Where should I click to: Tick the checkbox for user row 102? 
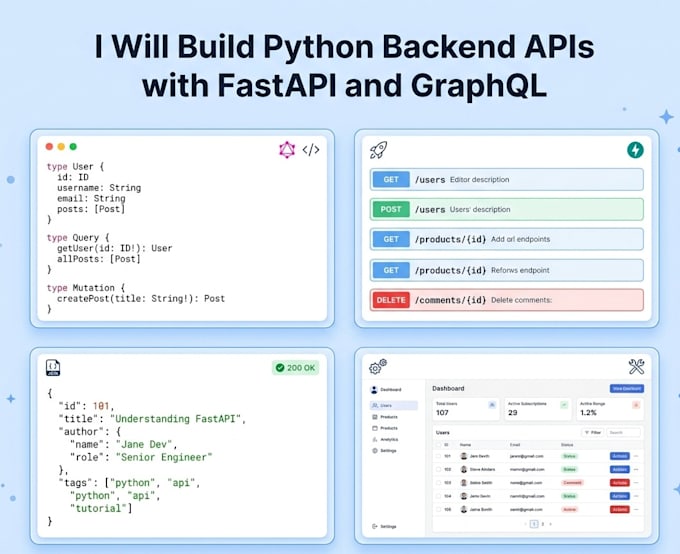pos(438,469)
